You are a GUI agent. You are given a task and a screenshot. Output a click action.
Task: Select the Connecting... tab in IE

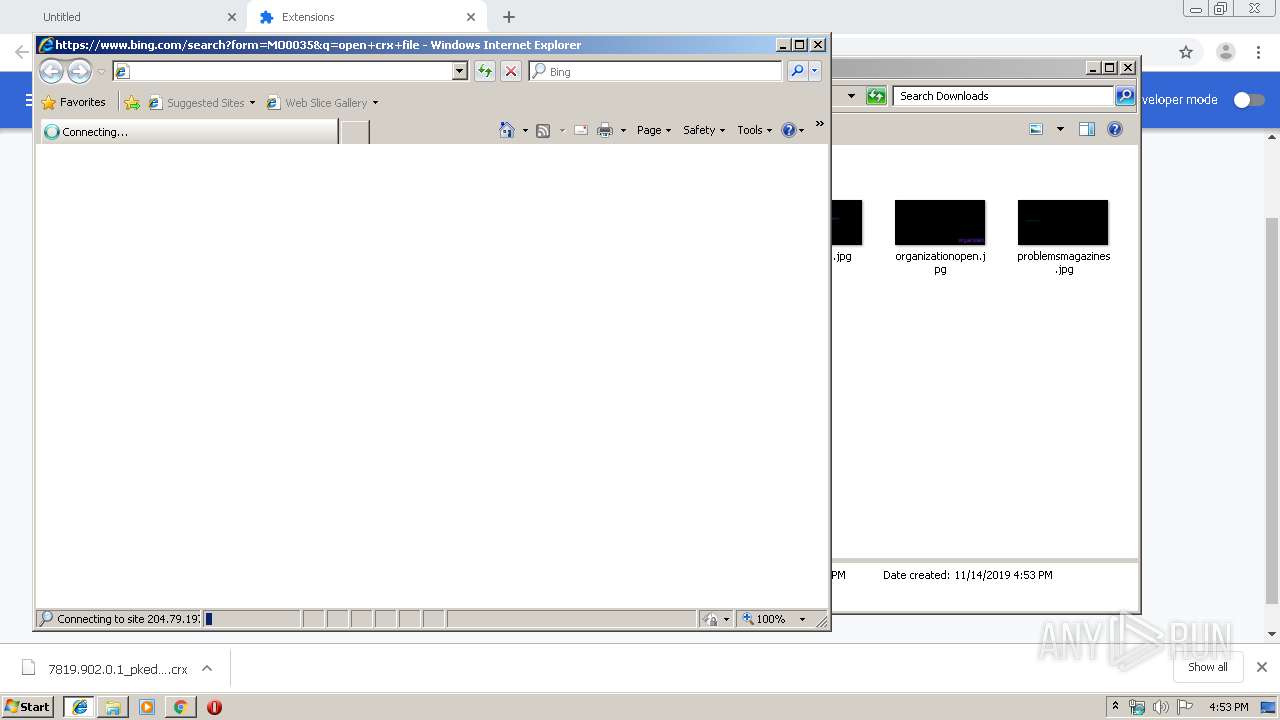coord(188,131)
